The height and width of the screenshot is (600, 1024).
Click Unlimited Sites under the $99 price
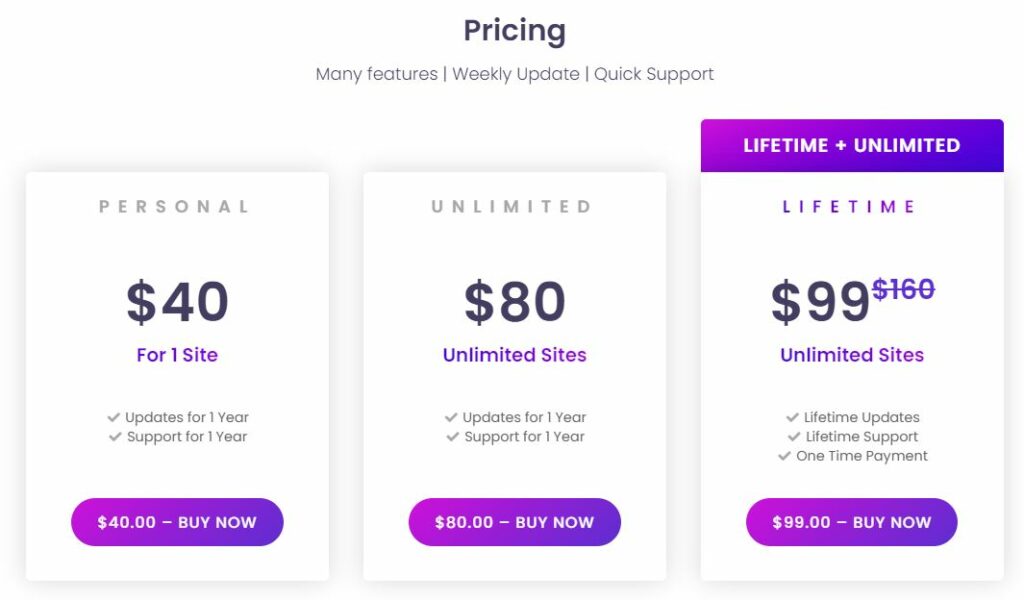click(x=852, y=355)
